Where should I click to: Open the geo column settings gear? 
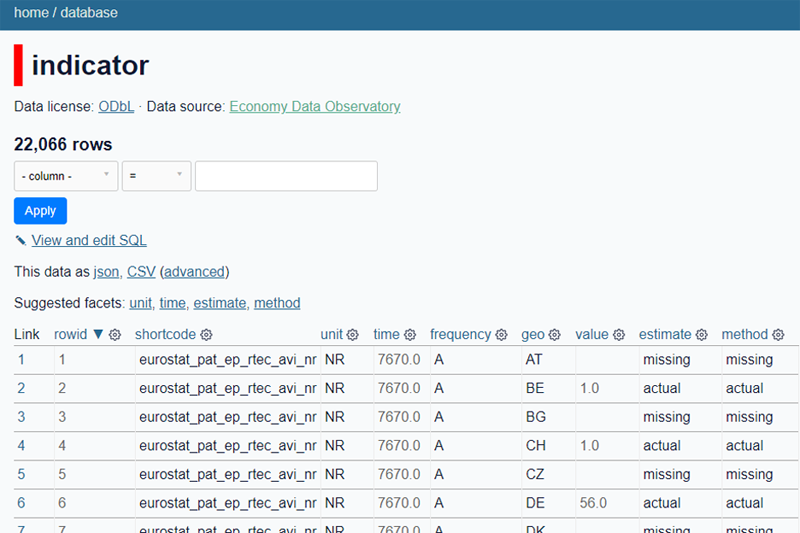[555, 335]
